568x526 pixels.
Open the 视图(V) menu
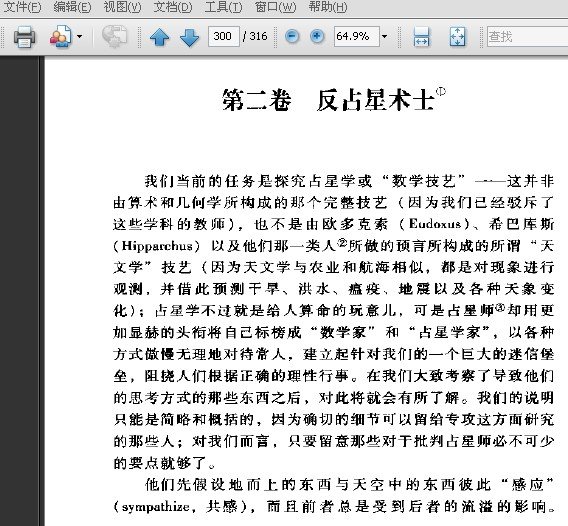tap(122, 7)
